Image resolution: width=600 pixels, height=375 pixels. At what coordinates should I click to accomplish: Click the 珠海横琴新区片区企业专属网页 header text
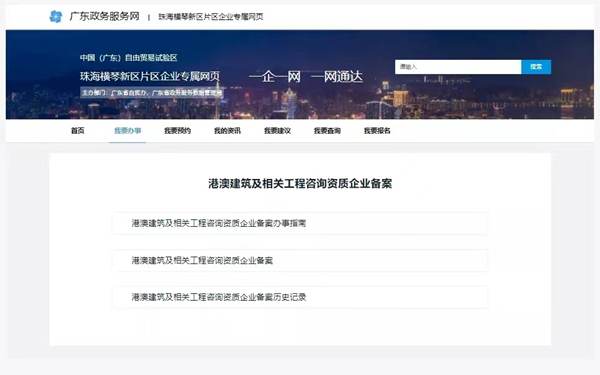click(211, 17)
